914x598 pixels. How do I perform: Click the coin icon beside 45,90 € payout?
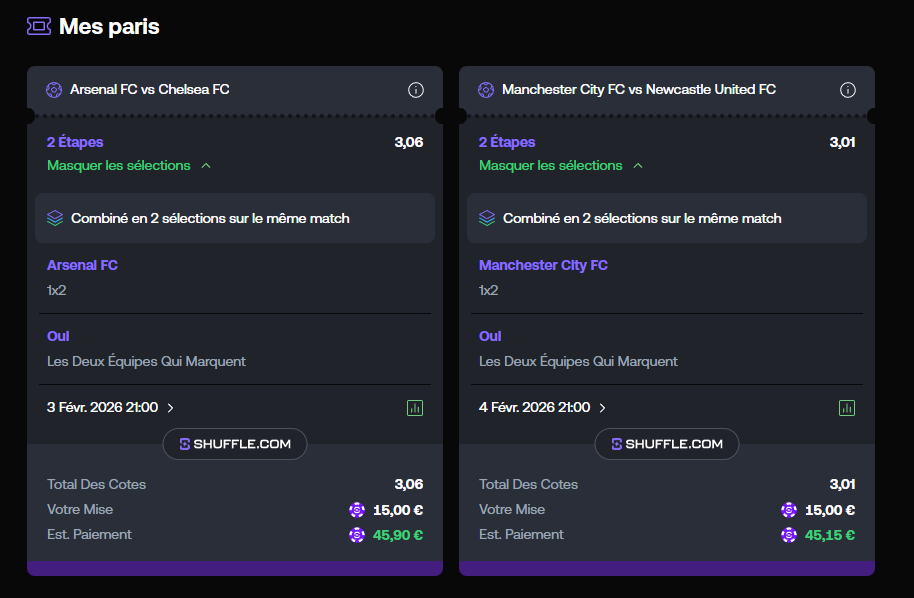tap(357, 534)
